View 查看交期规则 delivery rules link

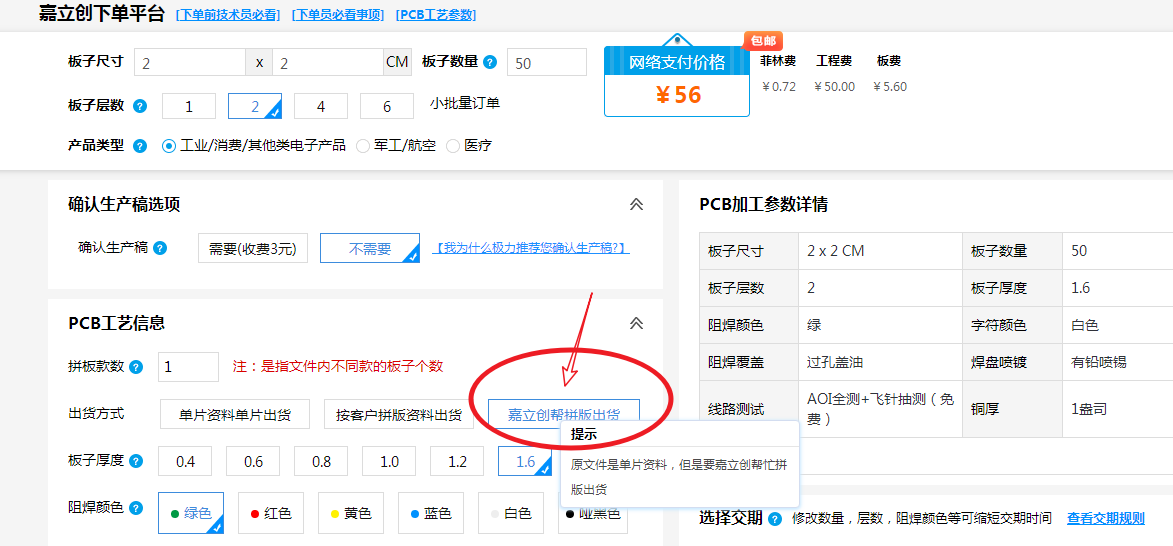click(1105, 518)
